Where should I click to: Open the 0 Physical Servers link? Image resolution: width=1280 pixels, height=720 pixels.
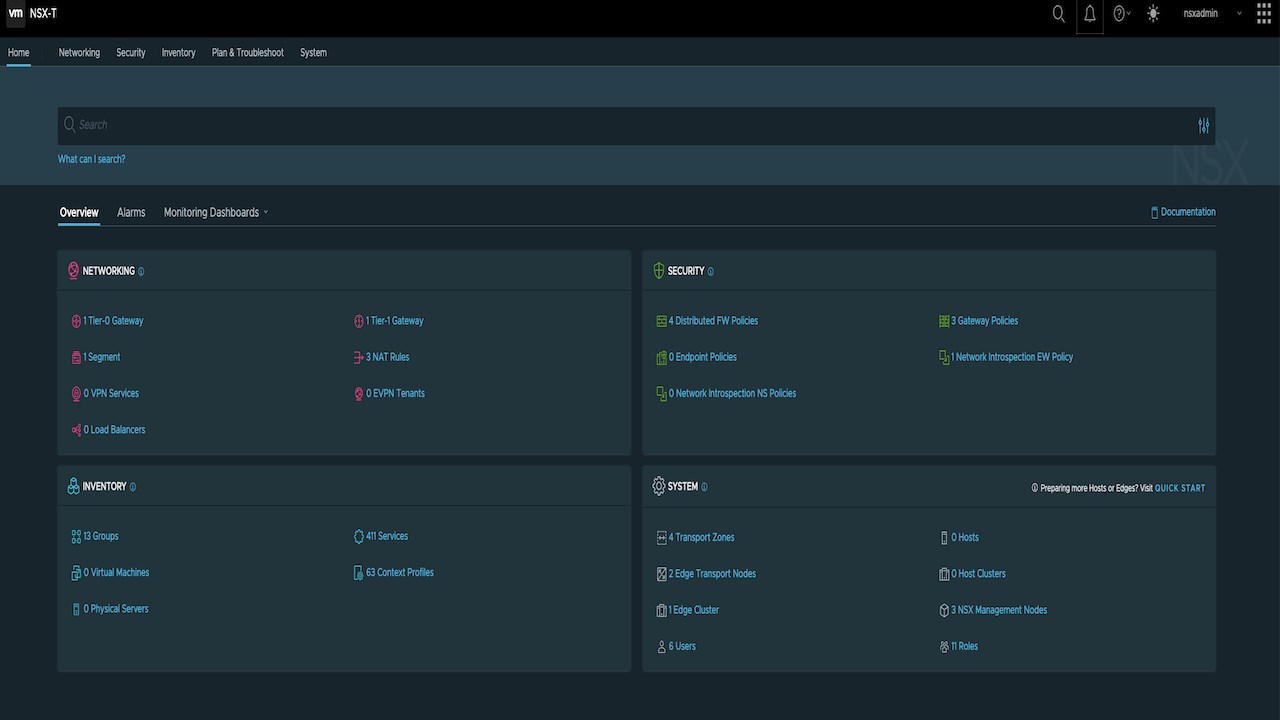click(x=116, y=609)
